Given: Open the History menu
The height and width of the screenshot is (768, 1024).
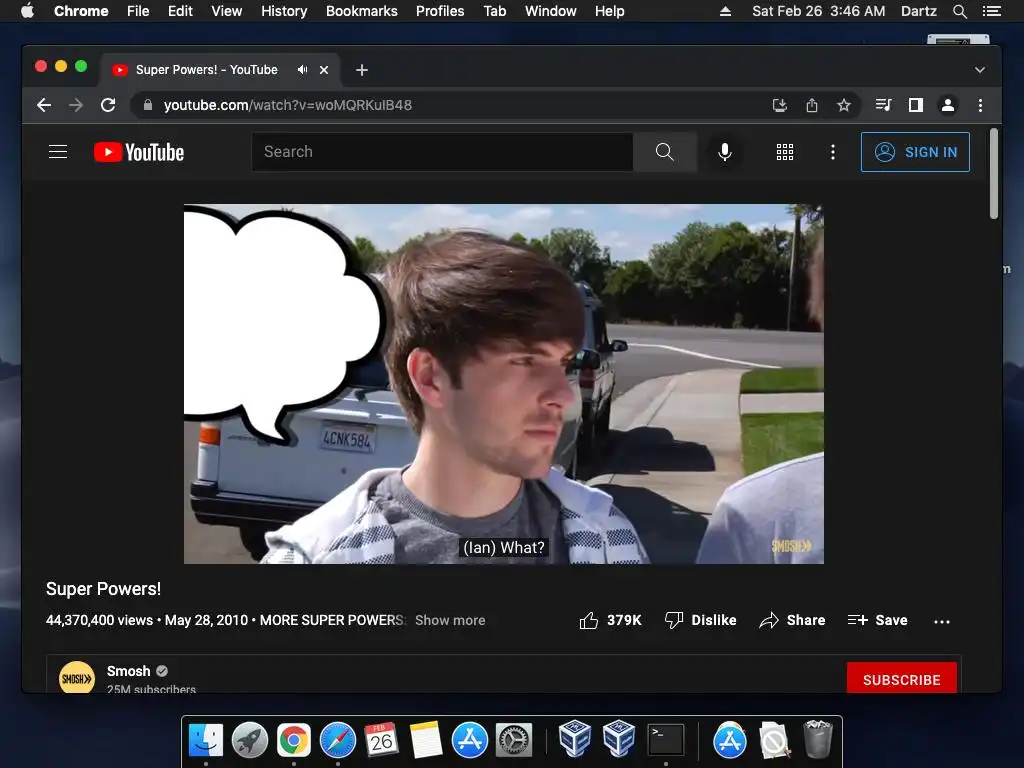Looking at the screenshot, I should (x=284, y=11).
